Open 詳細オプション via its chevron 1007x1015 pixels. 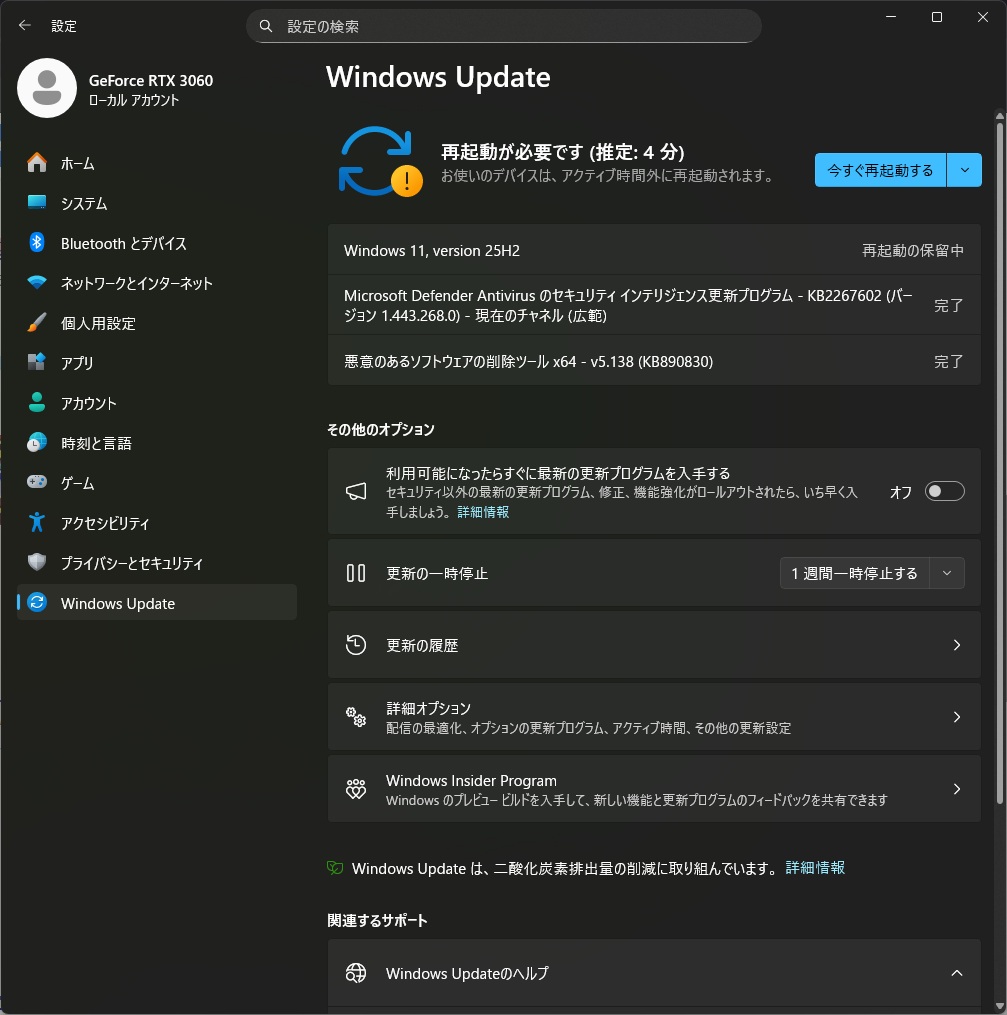(957, 717)
